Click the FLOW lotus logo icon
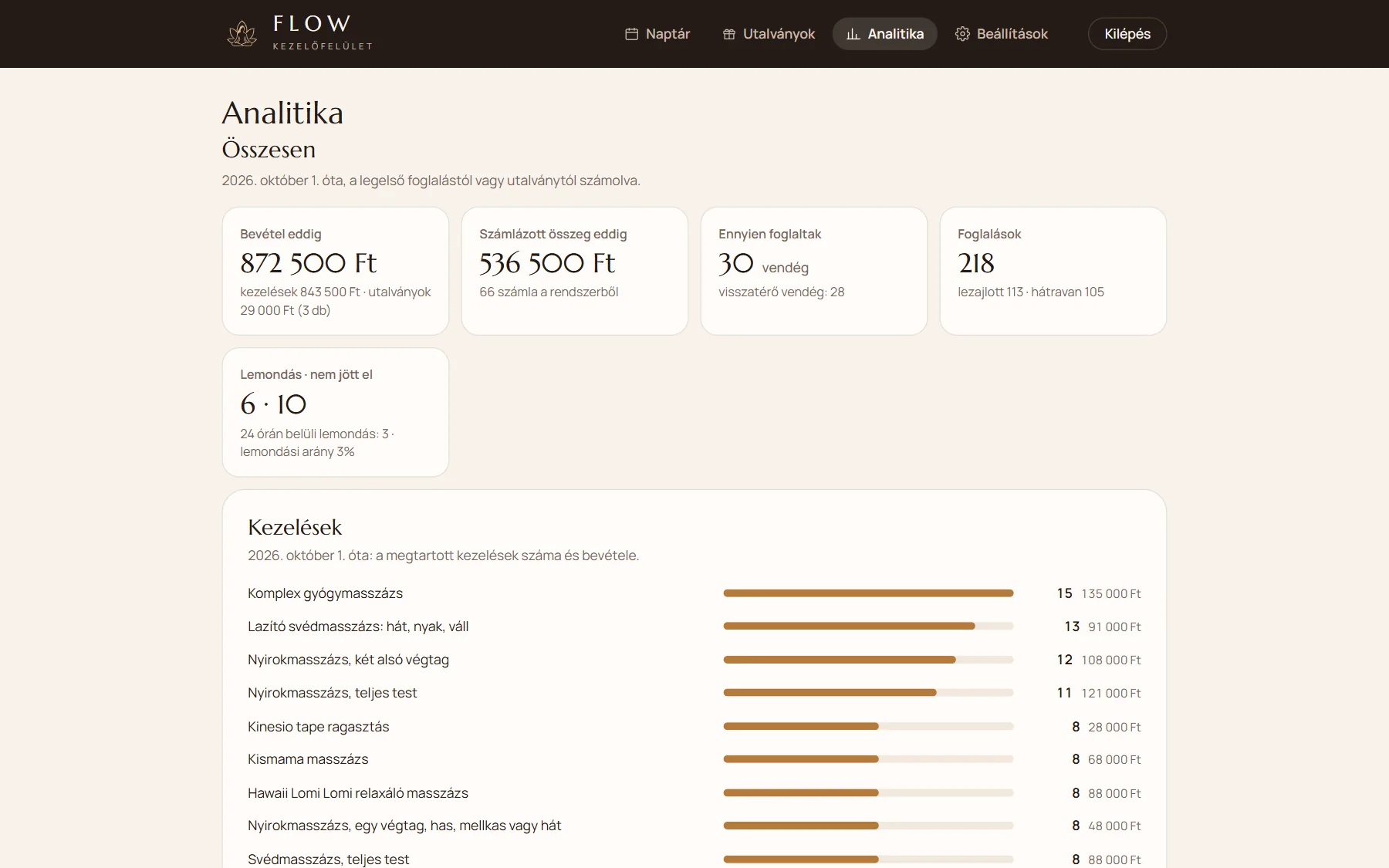This screenshot has width=1389, height=868. coord(242,34)
